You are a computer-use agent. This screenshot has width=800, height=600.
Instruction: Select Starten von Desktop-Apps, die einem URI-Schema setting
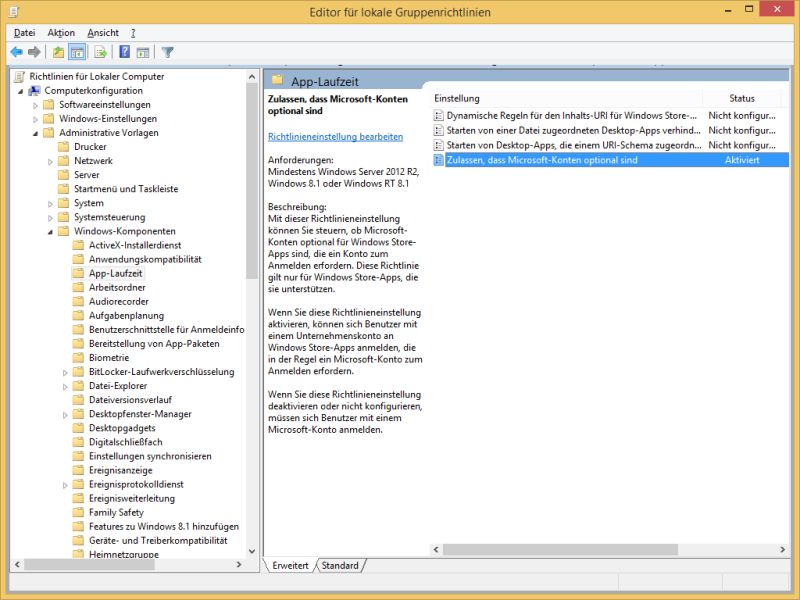[574, 145]
